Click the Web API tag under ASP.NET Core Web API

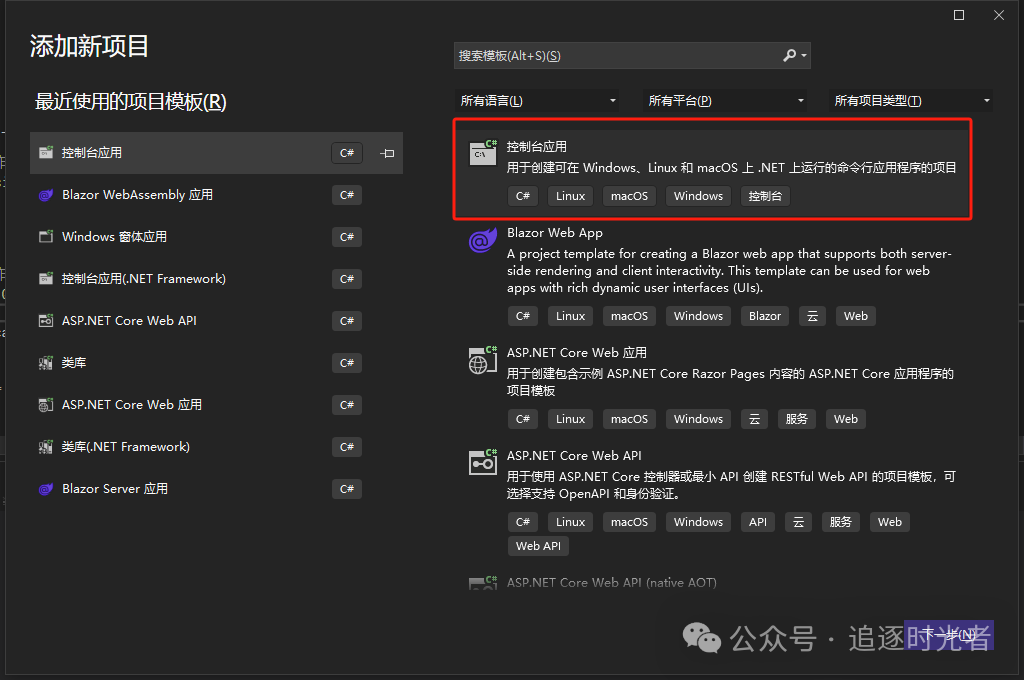538,545
